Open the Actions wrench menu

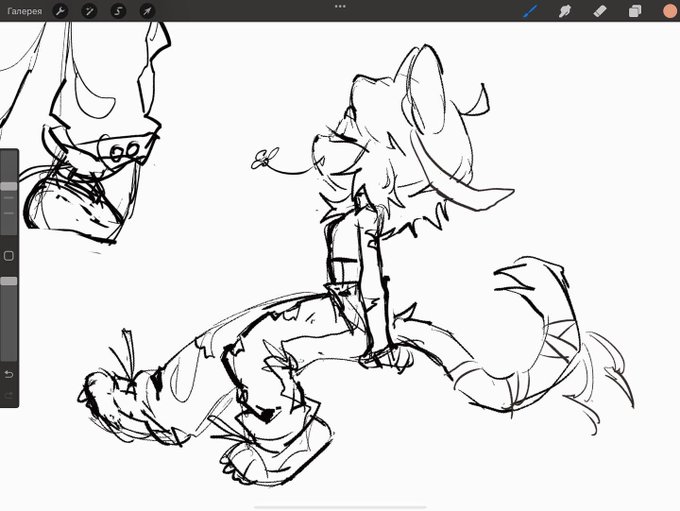[x=60, y=11]
